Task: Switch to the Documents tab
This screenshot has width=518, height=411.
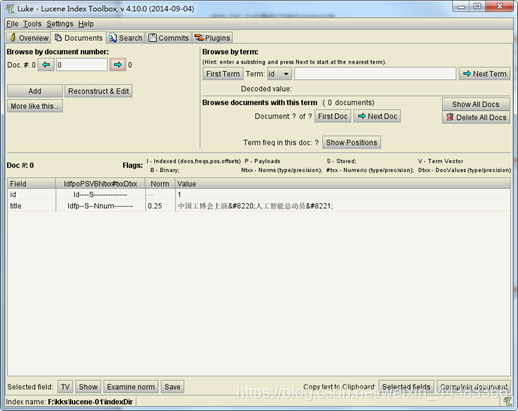Action: coord(79,38)
